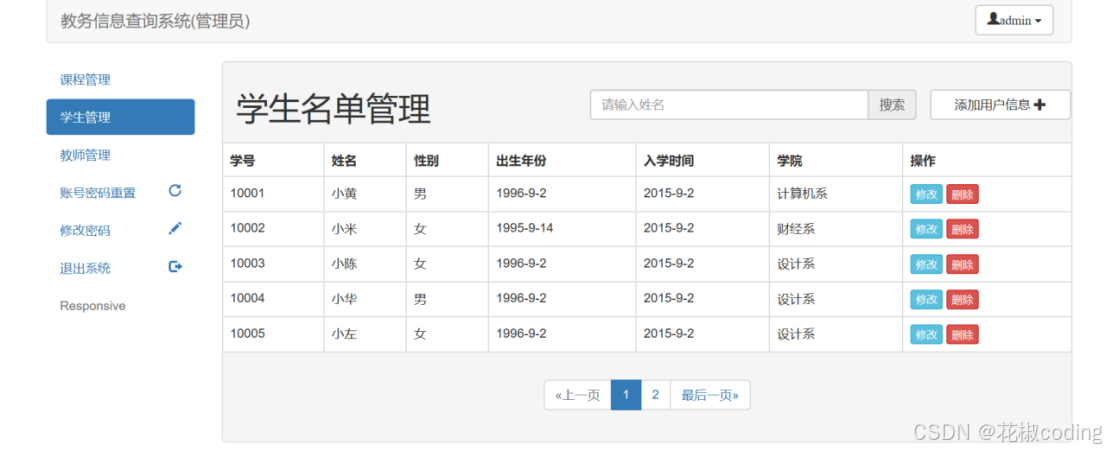This screenshot has height=452, width=1106.
Task: Go to 教师管理 in the sidebar
Action: (x=85, y=155)
